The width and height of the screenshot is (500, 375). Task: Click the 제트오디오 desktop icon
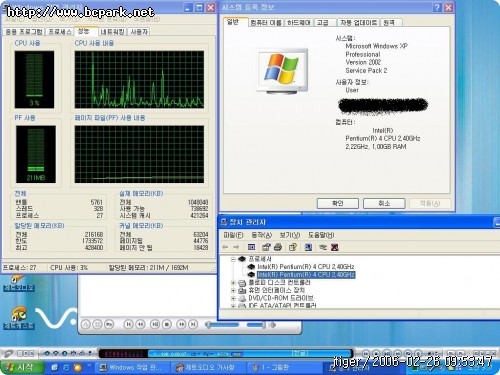coord(19,283)
